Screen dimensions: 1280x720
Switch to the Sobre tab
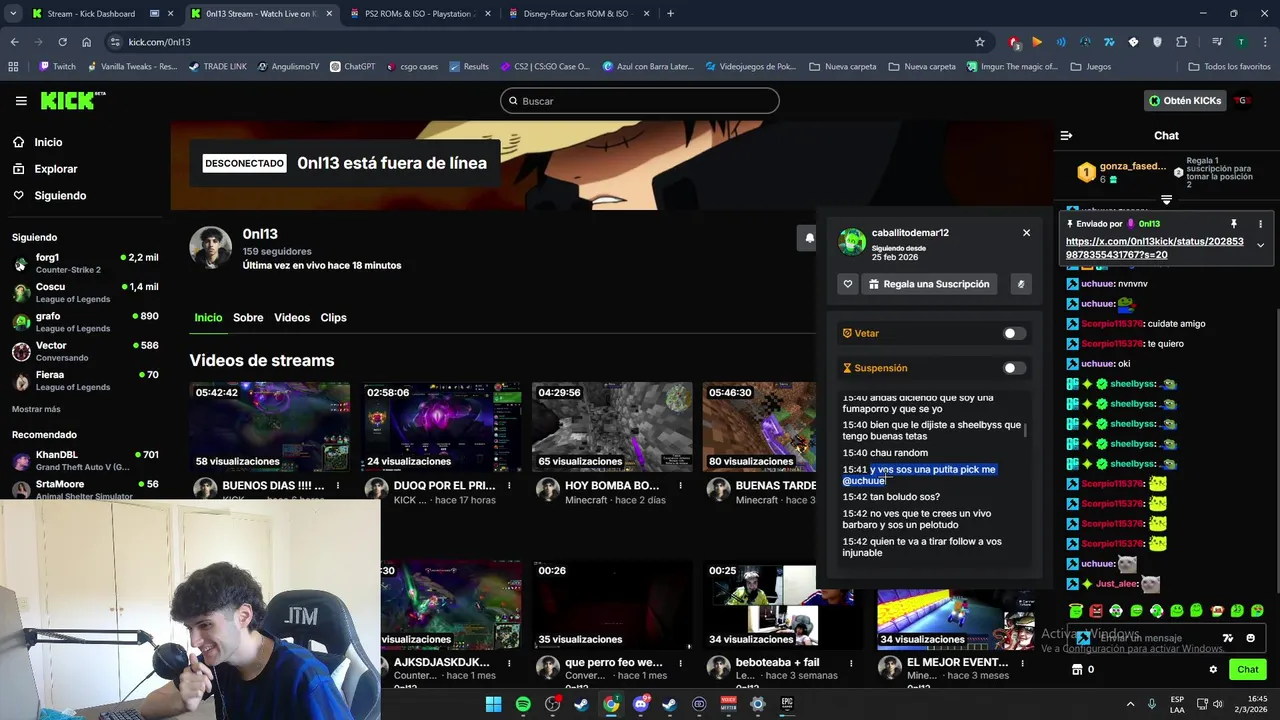[248, 317]
